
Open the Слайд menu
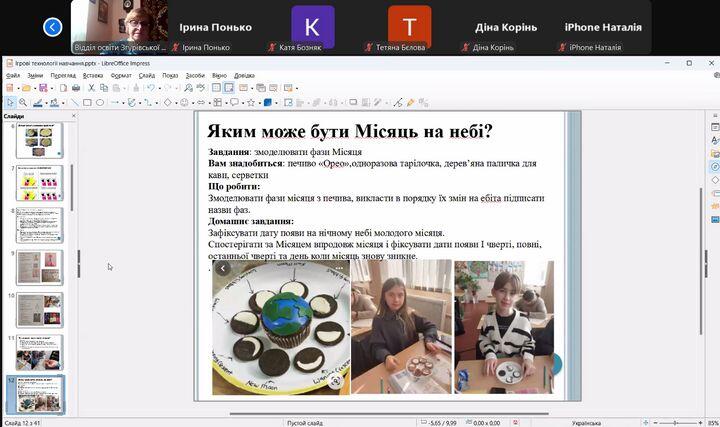point(146,75)
